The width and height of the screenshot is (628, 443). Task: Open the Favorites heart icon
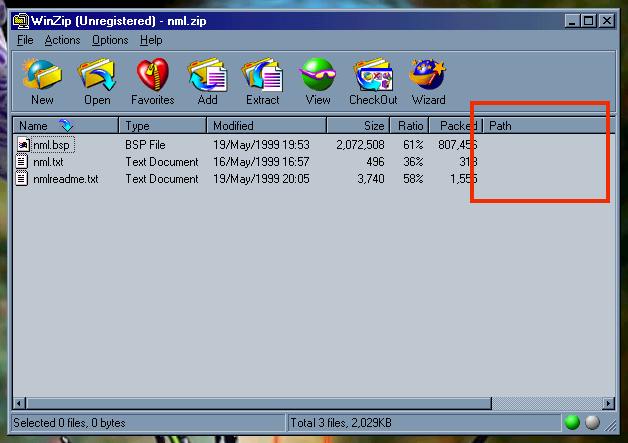[x=153, y=75]
